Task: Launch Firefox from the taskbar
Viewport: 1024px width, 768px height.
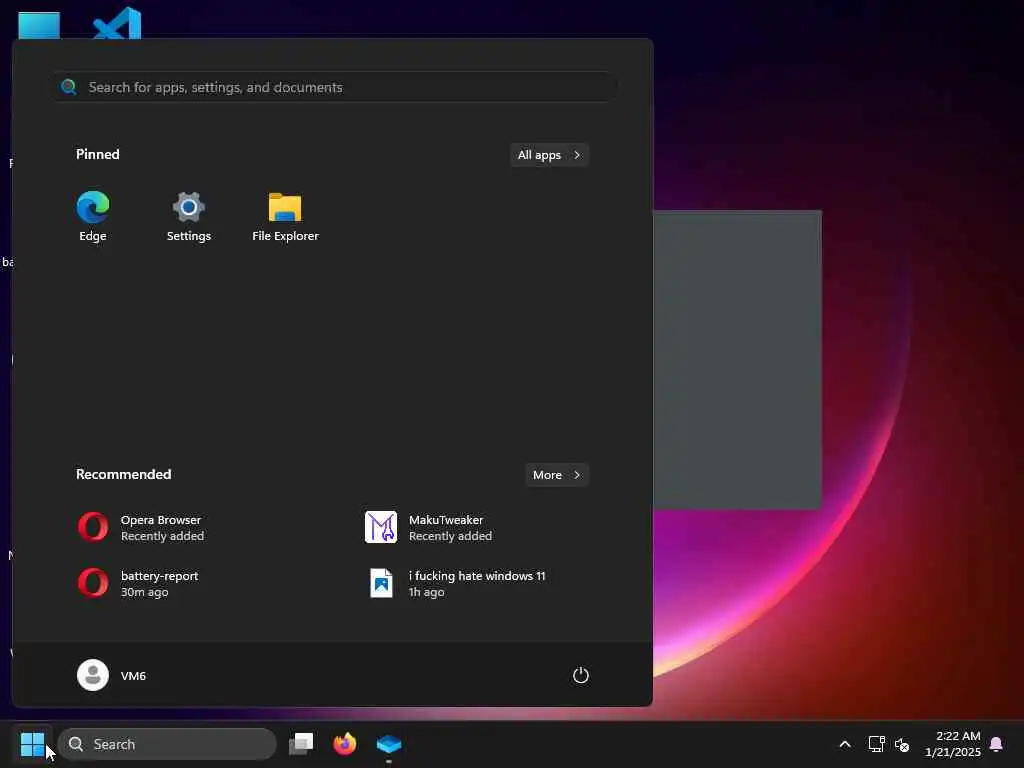Action: (x=345, y=744)
